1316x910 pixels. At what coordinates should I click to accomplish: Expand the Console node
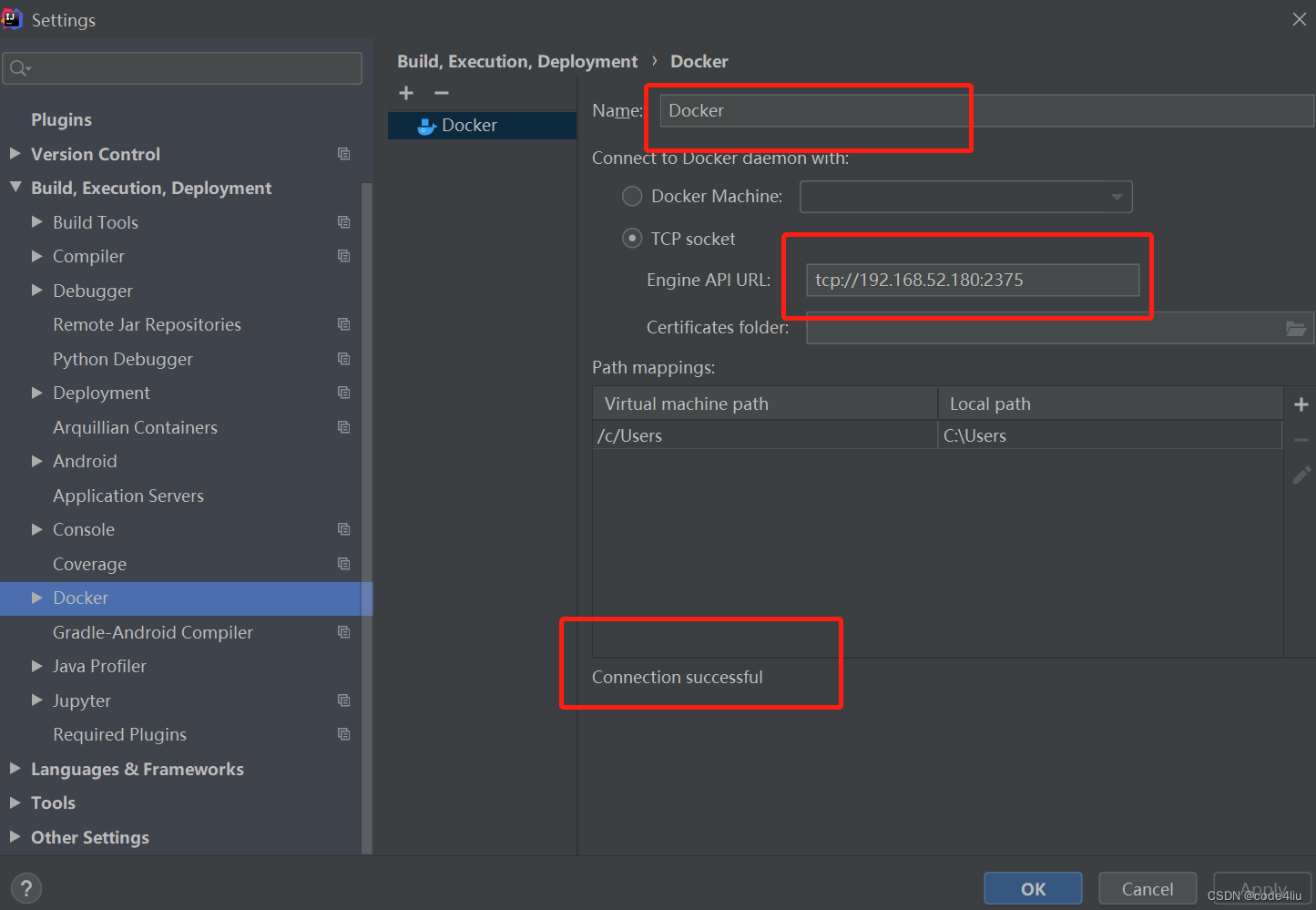coord(37,529)
